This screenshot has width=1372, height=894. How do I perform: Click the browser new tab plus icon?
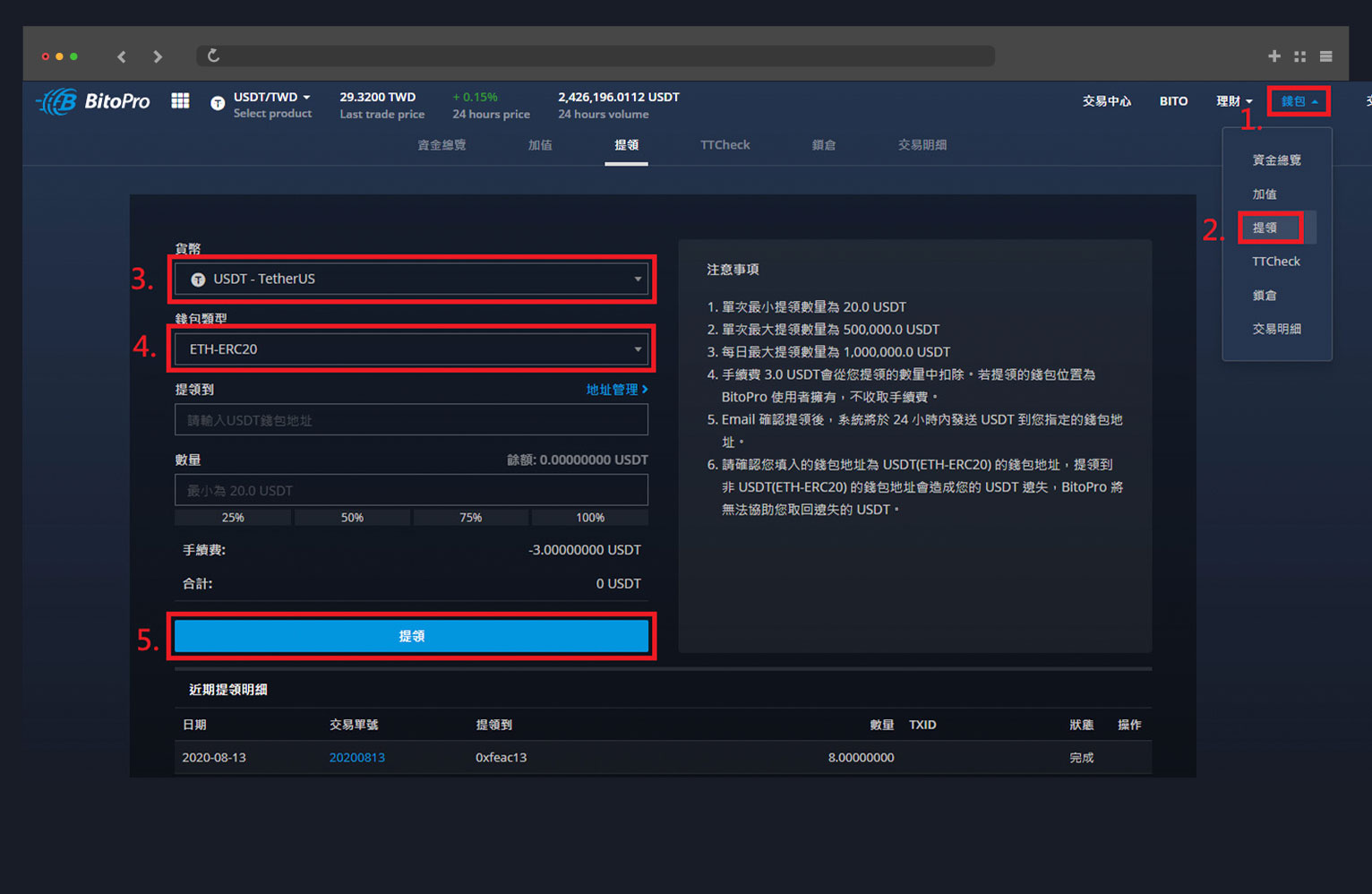(1273, 56)
